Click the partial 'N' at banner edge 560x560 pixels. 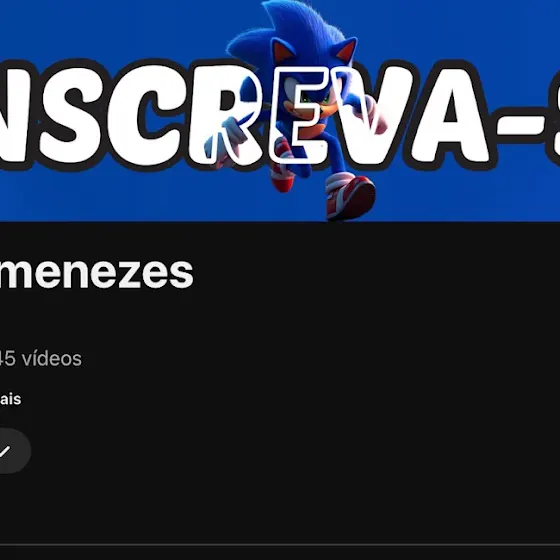pyautogui.click(x=14, y=114)
